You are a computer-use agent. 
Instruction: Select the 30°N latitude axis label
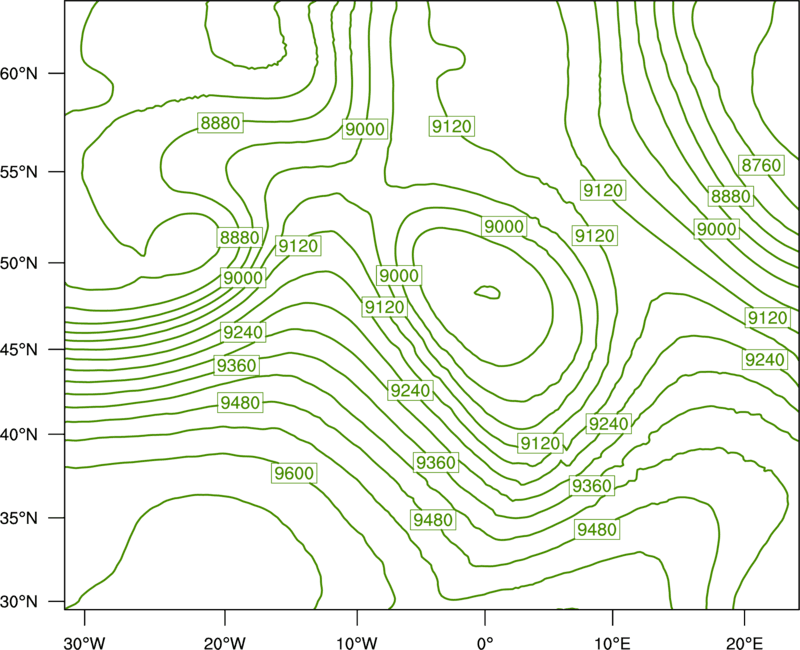pos(19,602)
